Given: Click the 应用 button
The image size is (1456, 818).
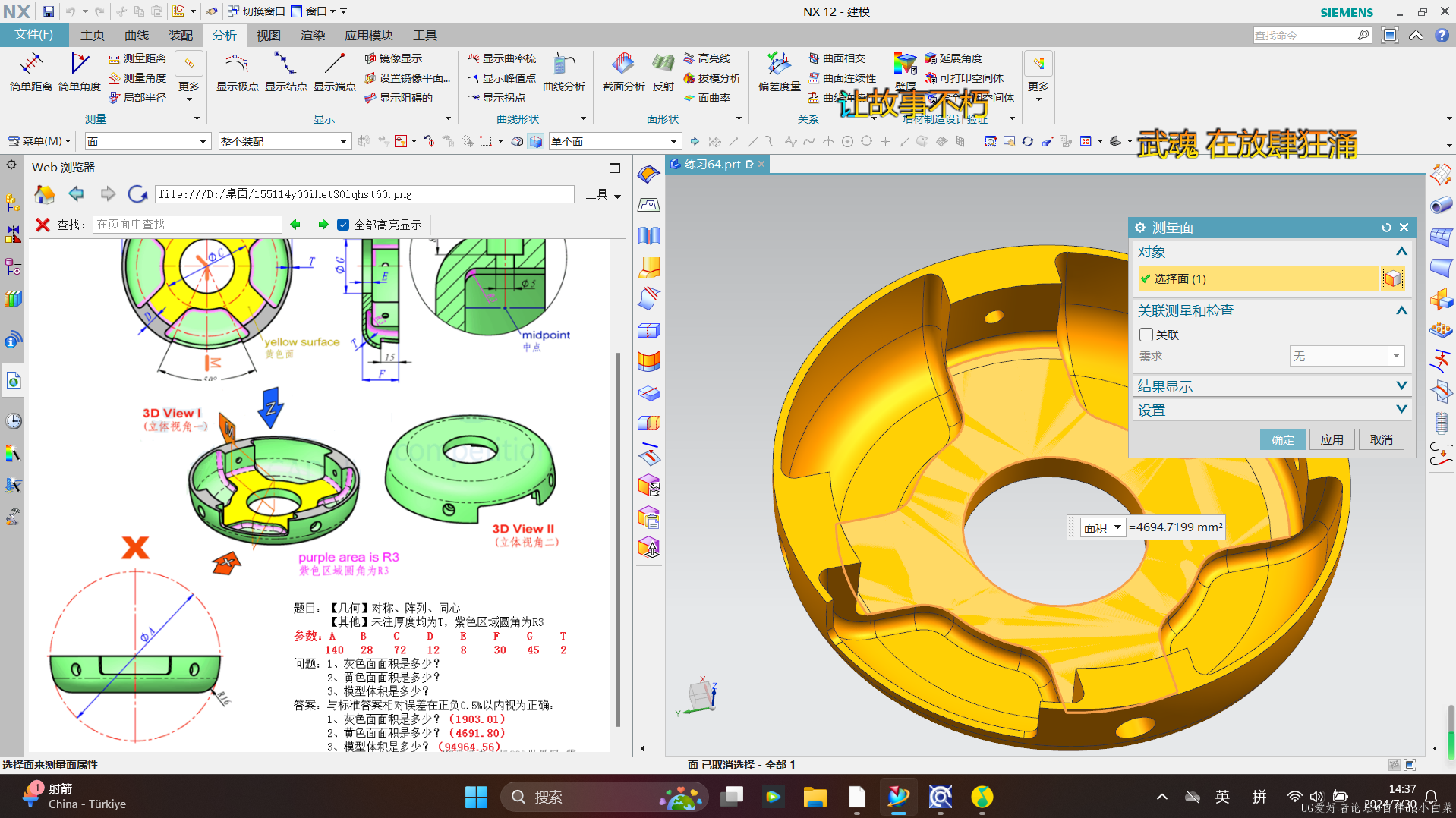Looking at the screenshot, I should click(1332, 439).
